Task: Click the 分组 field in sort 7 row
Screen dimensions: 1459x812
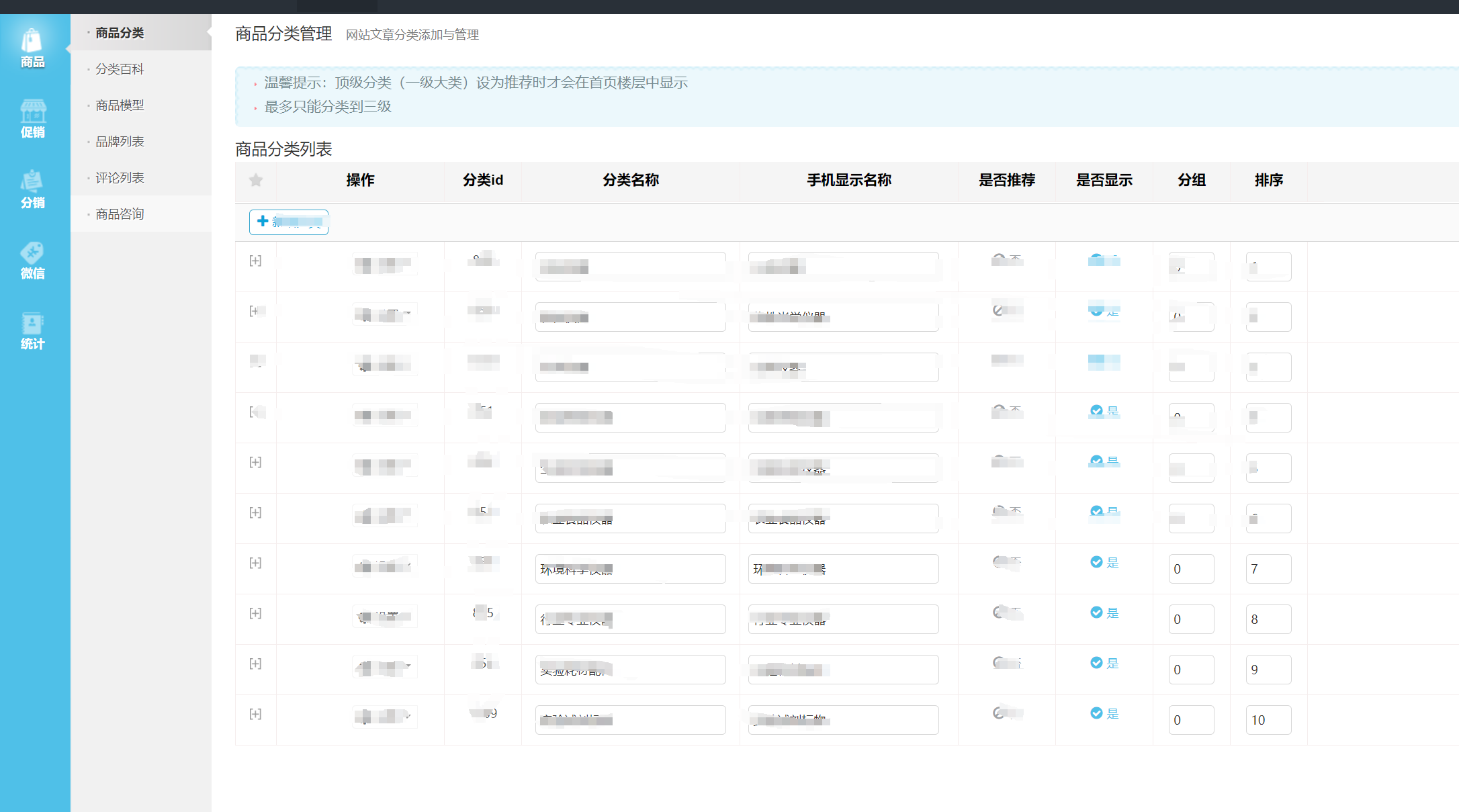Action: (1191, 569)
